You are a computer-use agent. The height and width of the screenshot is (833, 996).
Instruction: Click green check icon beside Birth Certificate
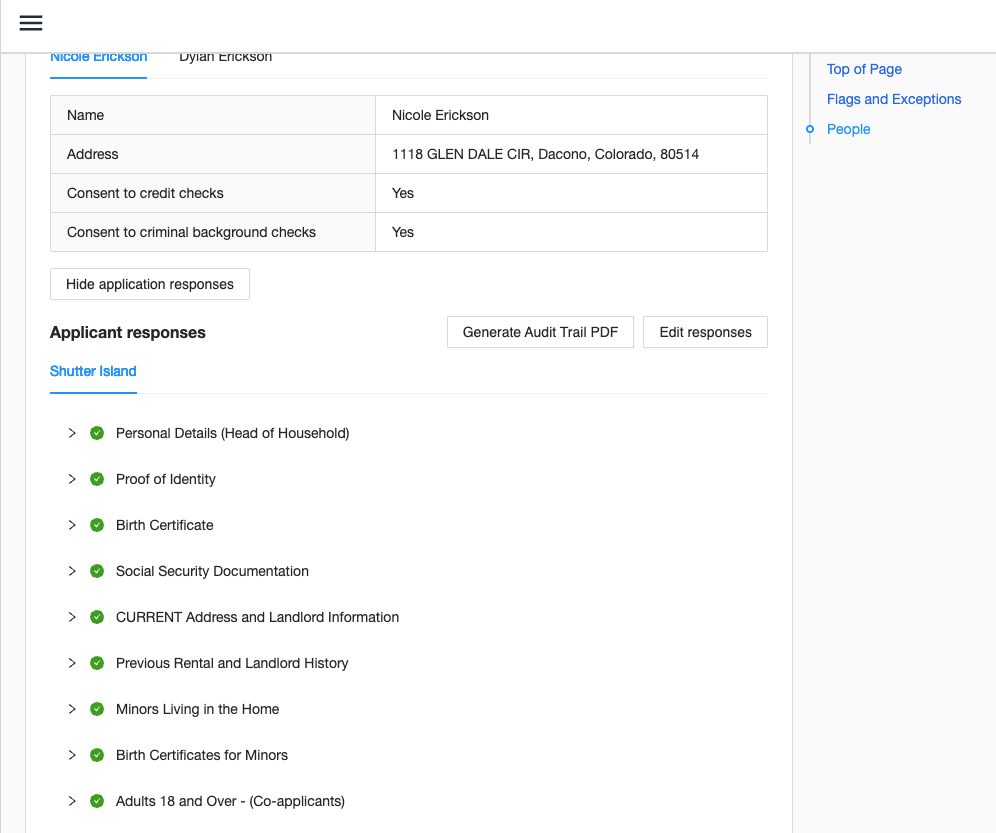point(97,525)
